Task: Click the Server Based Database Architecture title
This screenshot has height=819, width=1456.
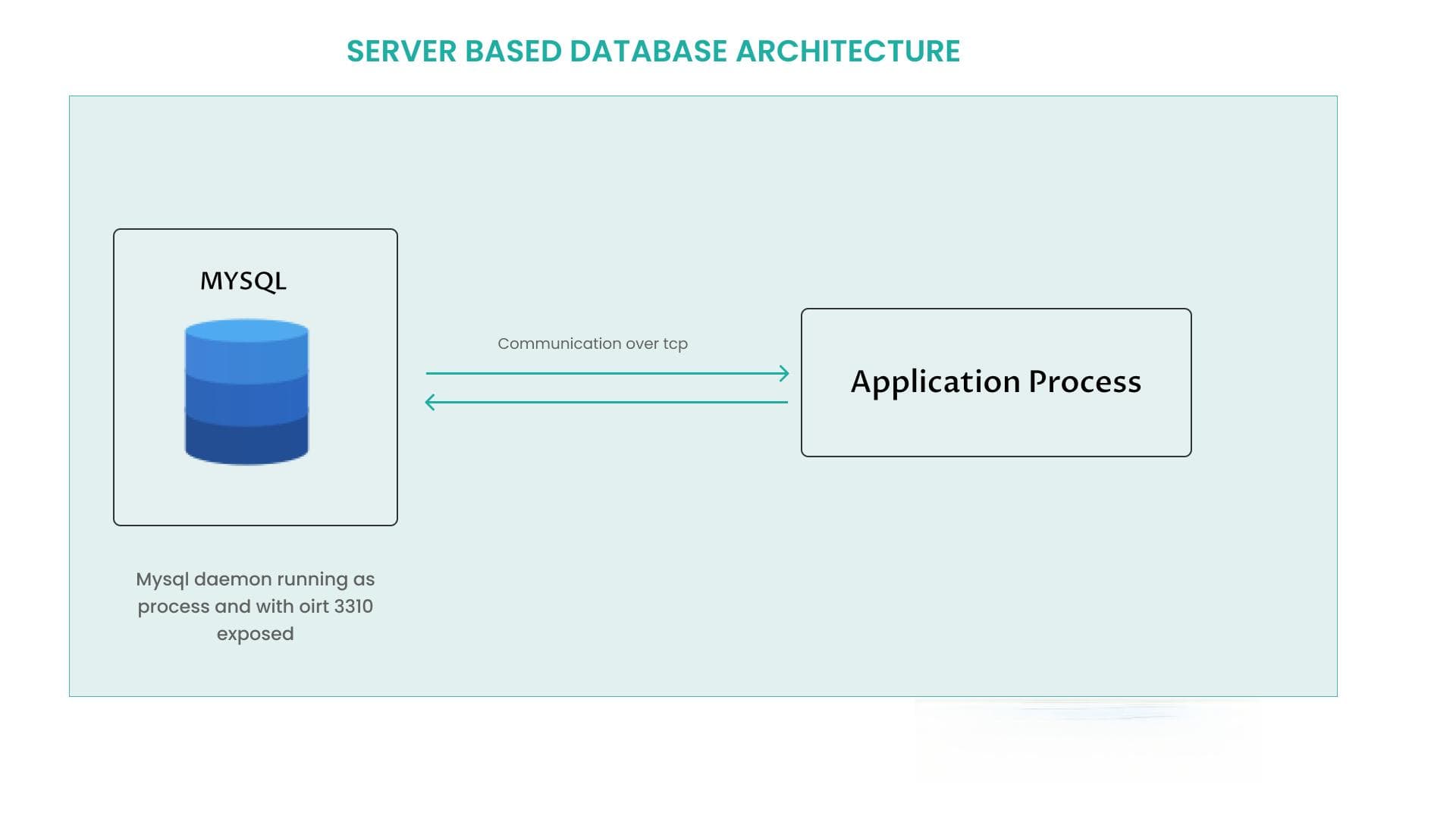Action: pyautogui.click(x=653, y=52)
